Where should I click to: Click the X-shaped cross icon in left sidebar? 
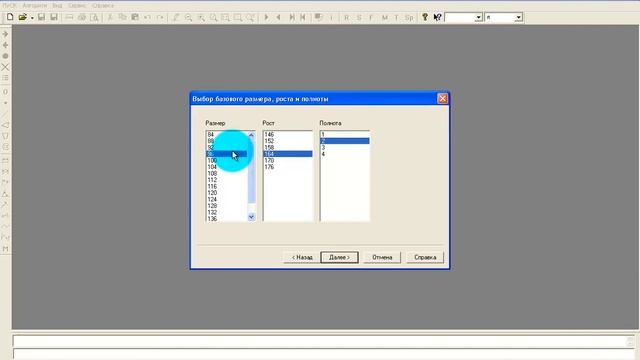point(5,67)
